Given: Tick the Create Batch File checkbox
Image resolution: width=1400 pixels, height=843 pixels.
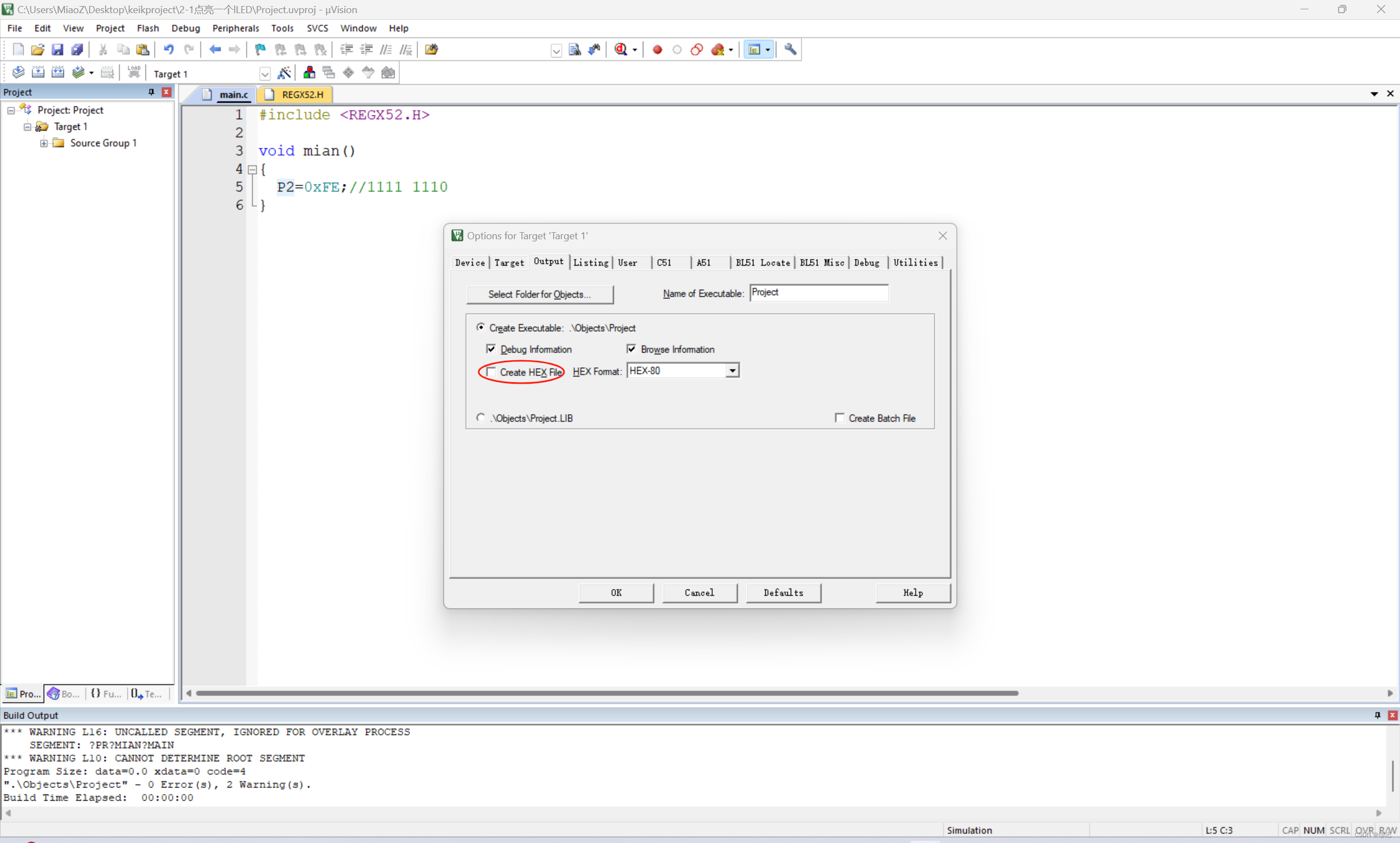Looking at the screenshot, I should (x=840, y=418).
